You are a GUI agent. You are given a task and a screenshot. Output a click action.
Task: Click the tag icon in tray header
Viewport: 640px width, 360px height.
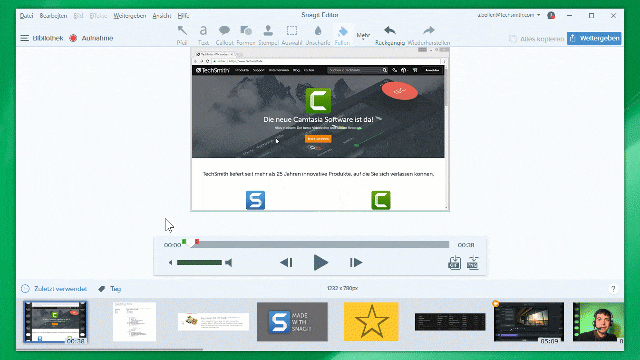(x=102, y=289)
